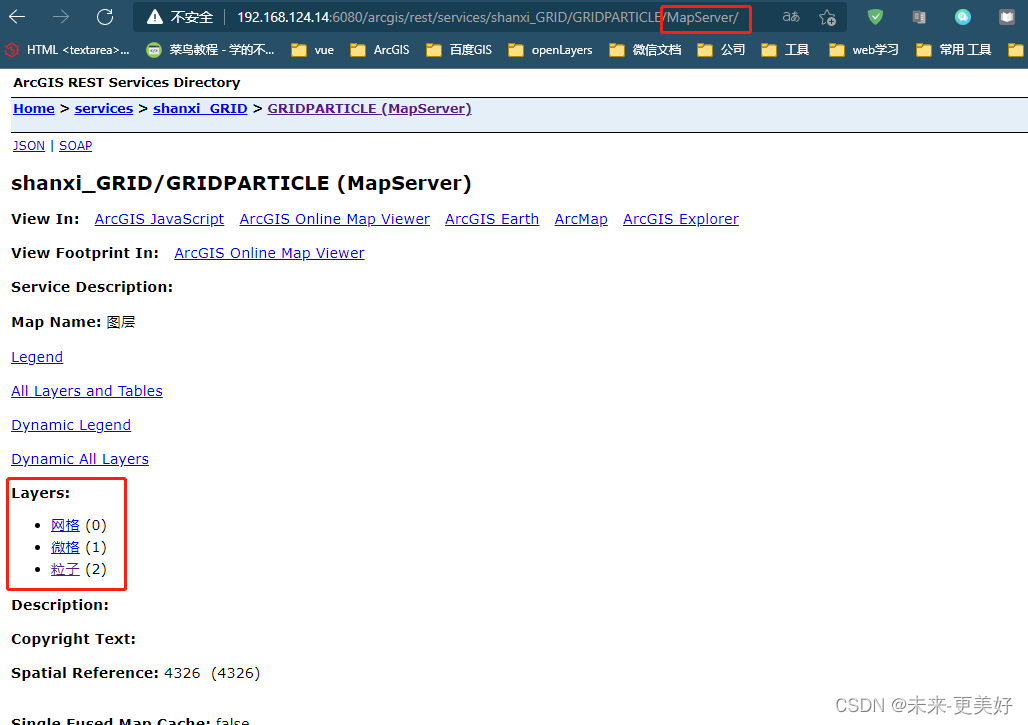View in ArcGIS Earth
1028x725 pixels.
(492, 219)
